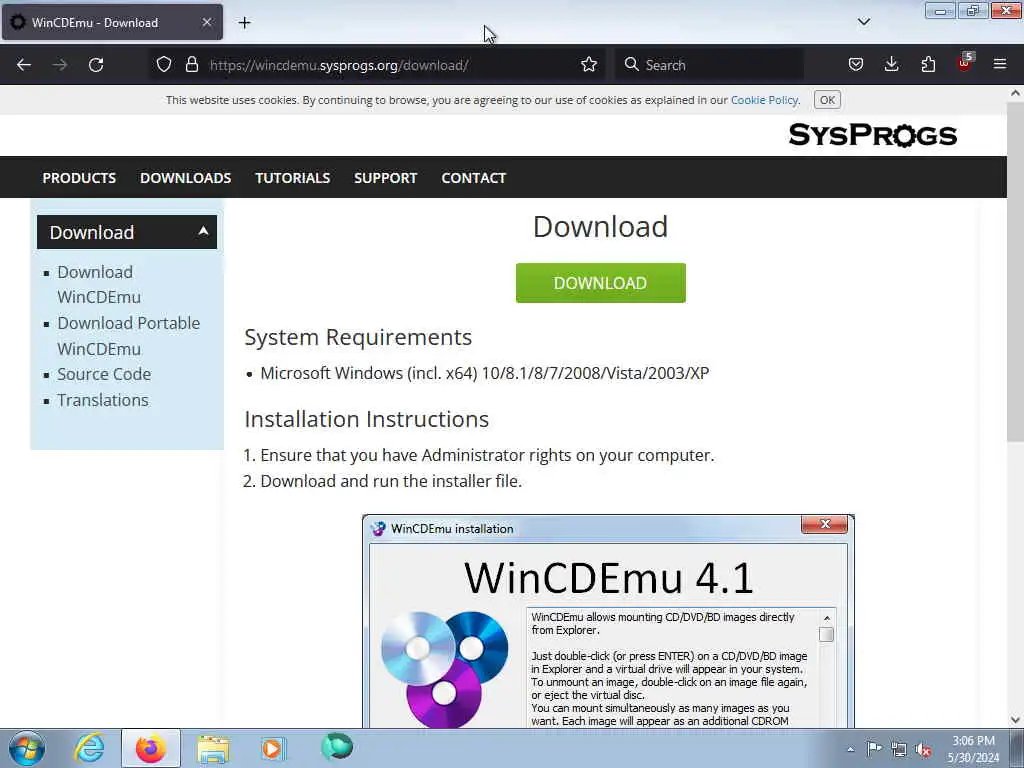Open Download Portable WinCDEmu link
This screenshot has width=1024, height=768.
129,336
